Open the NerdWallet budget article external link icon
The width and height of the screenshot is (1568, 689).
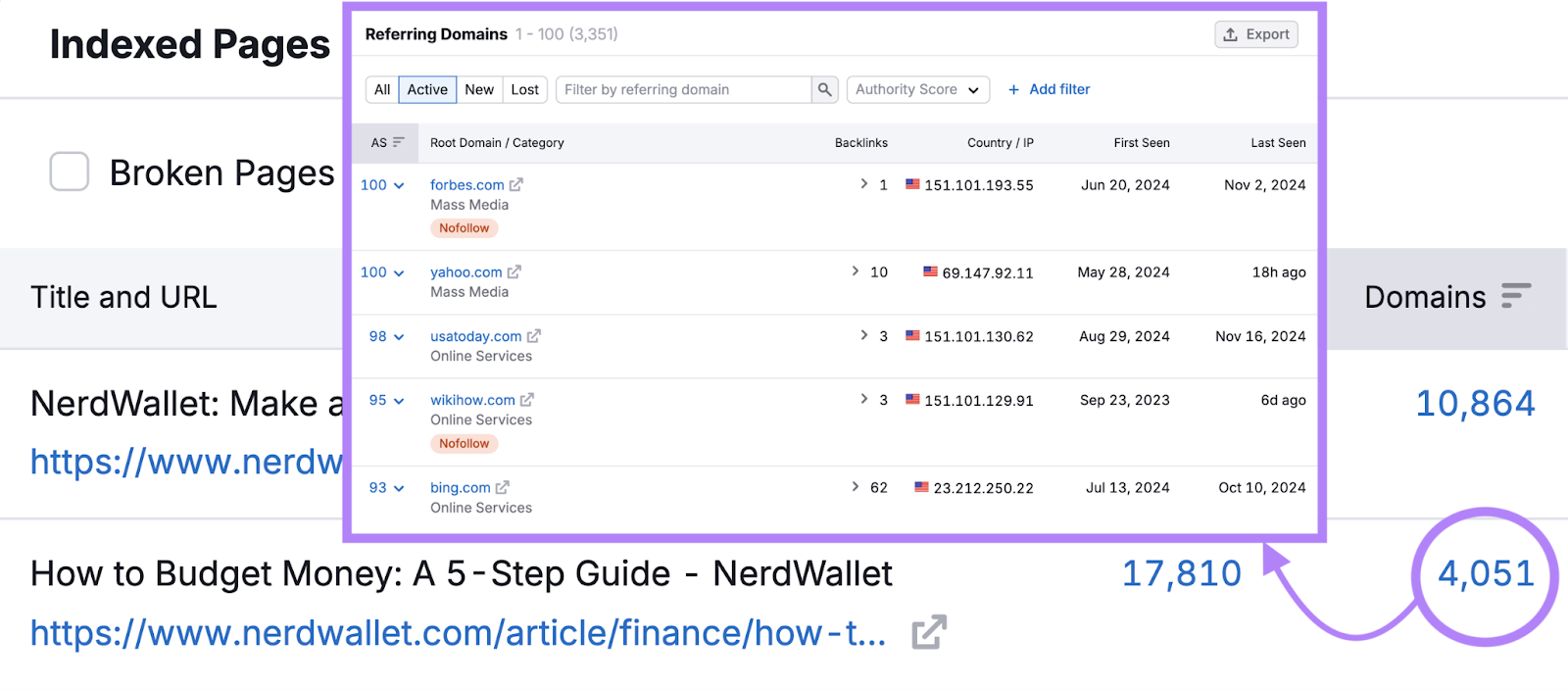928,632
